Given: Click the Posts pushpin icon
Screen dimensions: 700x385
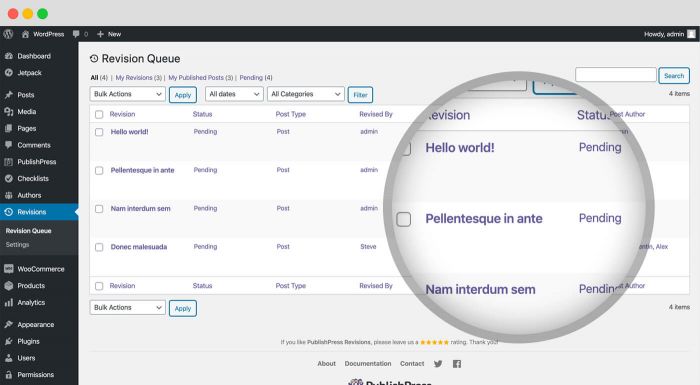Looking at the screenshot, I should pyautogui.click(x=8, y=95).
